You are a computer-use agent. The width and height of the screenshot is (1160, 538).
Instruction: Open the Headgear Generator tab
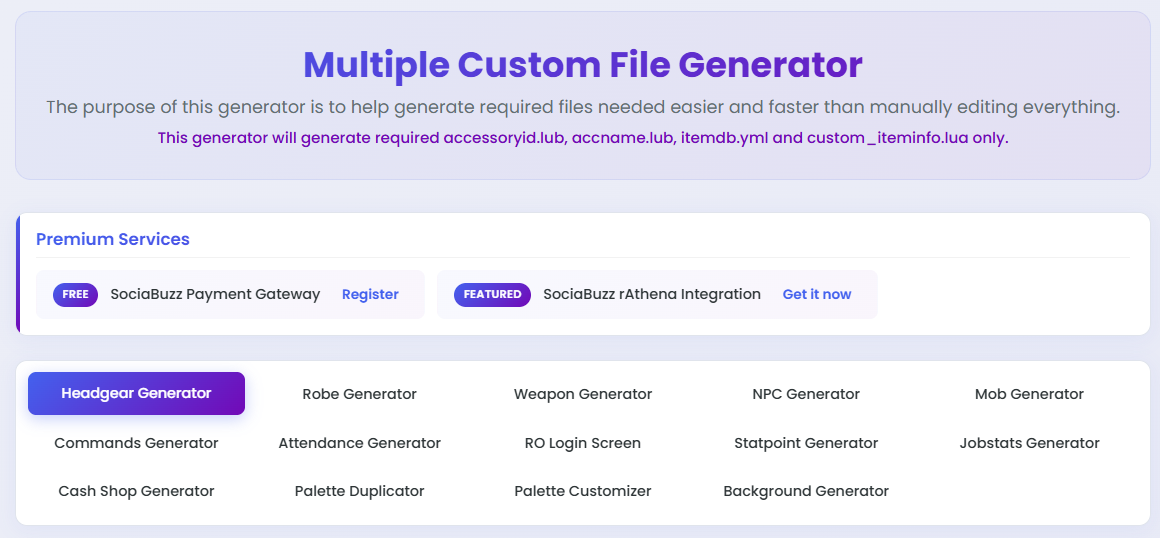tap(136, 394)
